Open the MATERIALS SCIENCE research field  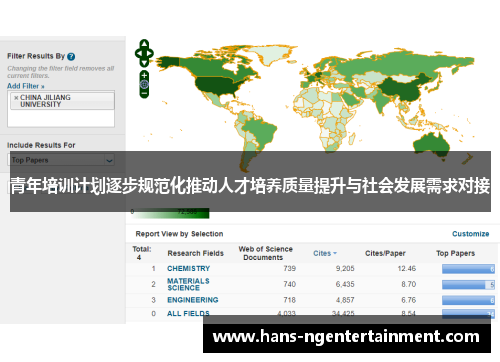188,284
